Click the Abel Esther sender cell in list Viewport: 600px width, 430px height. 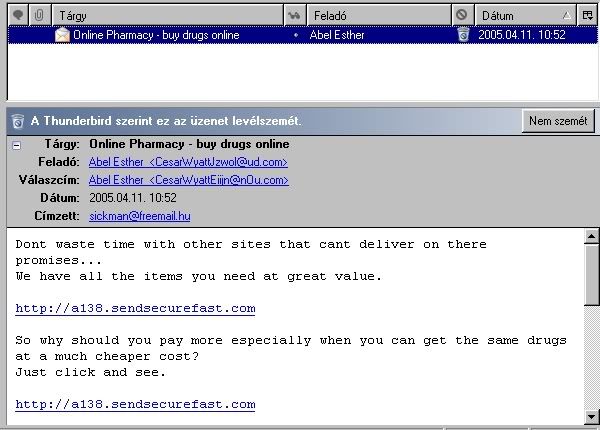[x=337, y=35]
